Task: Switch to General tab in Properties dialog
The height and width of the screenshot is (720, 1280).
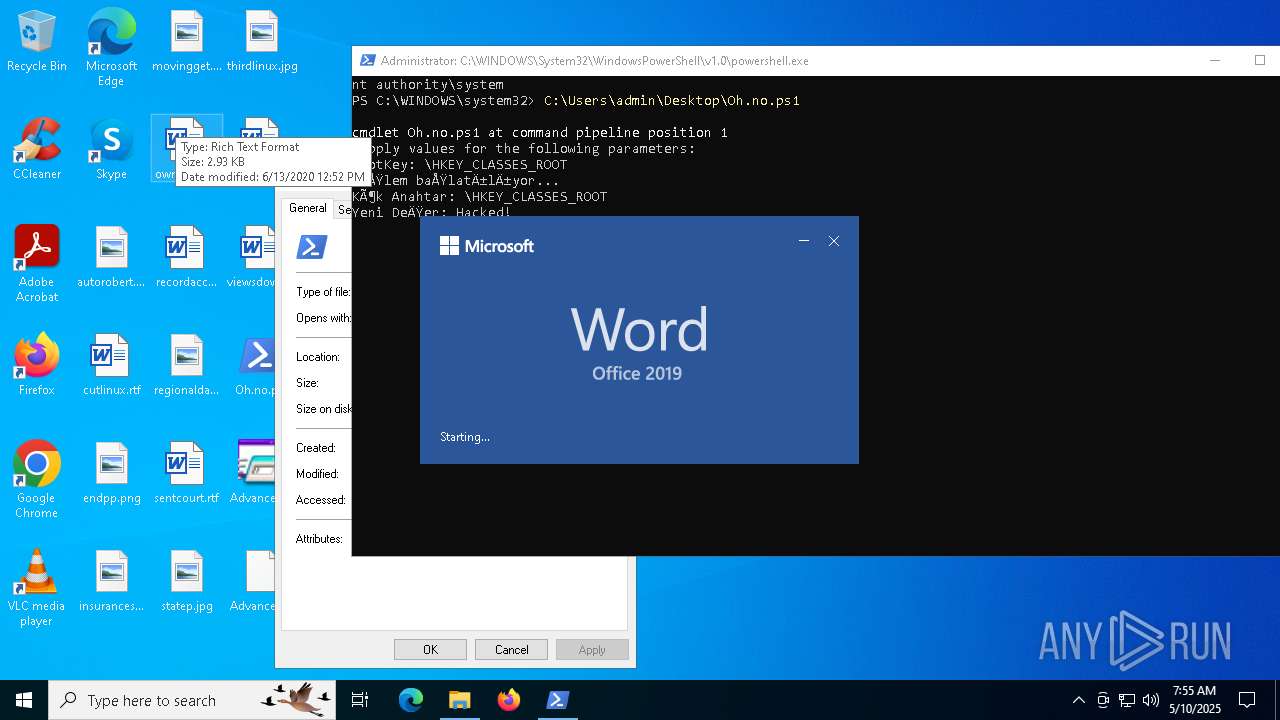Action: [x=307, y=208]
